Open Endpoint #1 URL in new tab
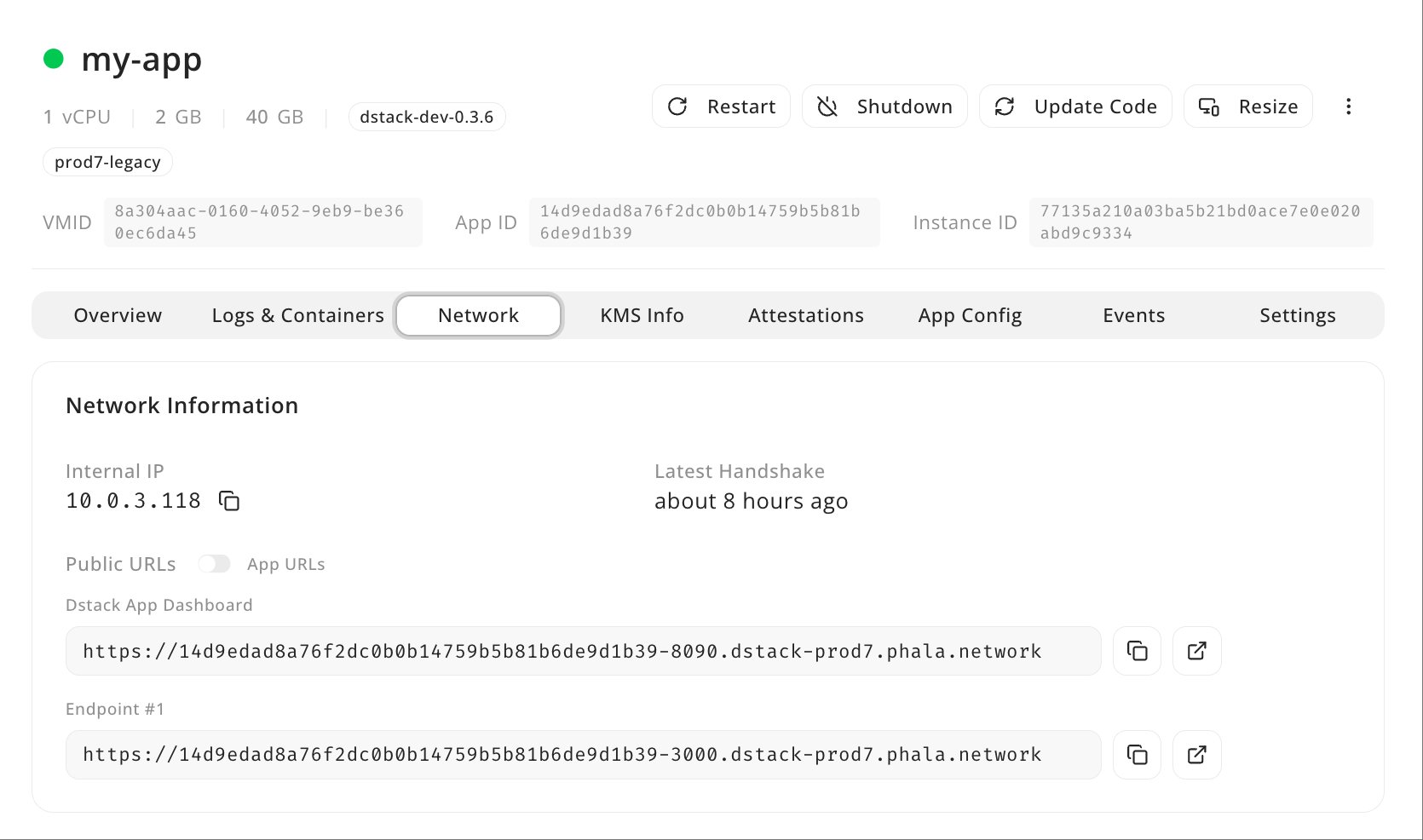Image resolution: width=1423 pixels, height=840 pixels. 1196,755
